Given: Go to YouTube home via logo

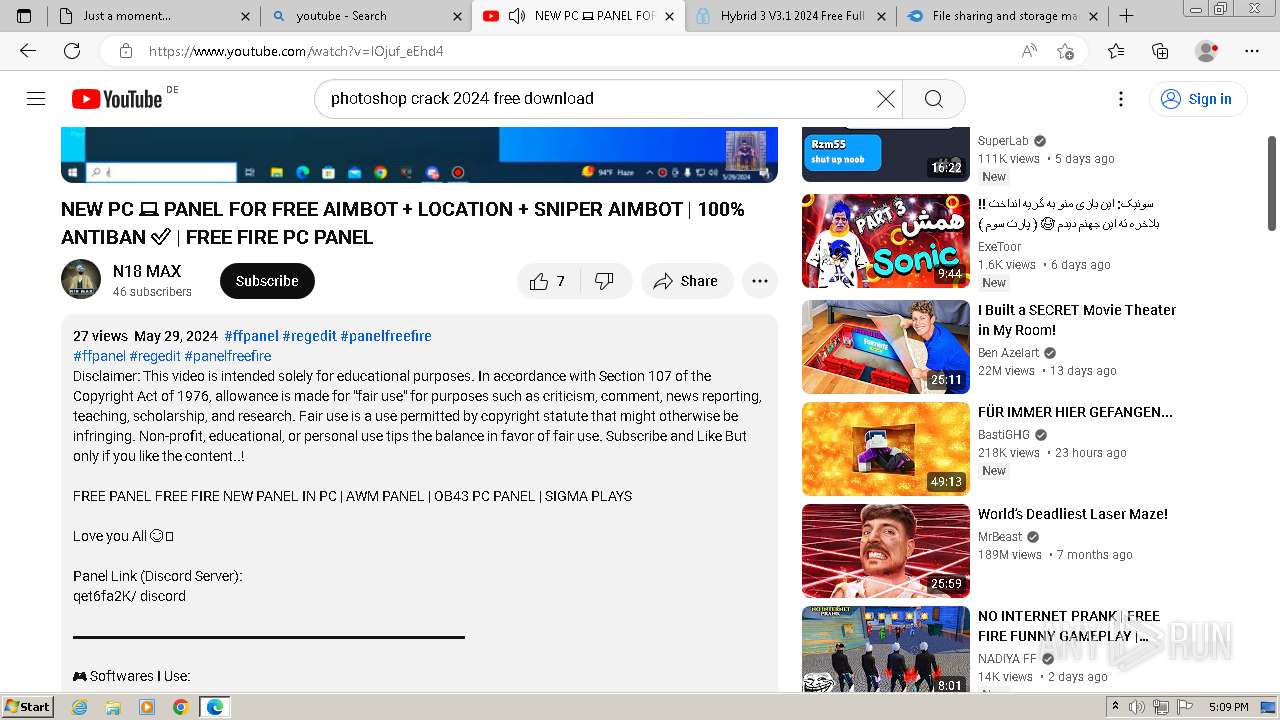Looking at the screenshot, I should point(117,98).
